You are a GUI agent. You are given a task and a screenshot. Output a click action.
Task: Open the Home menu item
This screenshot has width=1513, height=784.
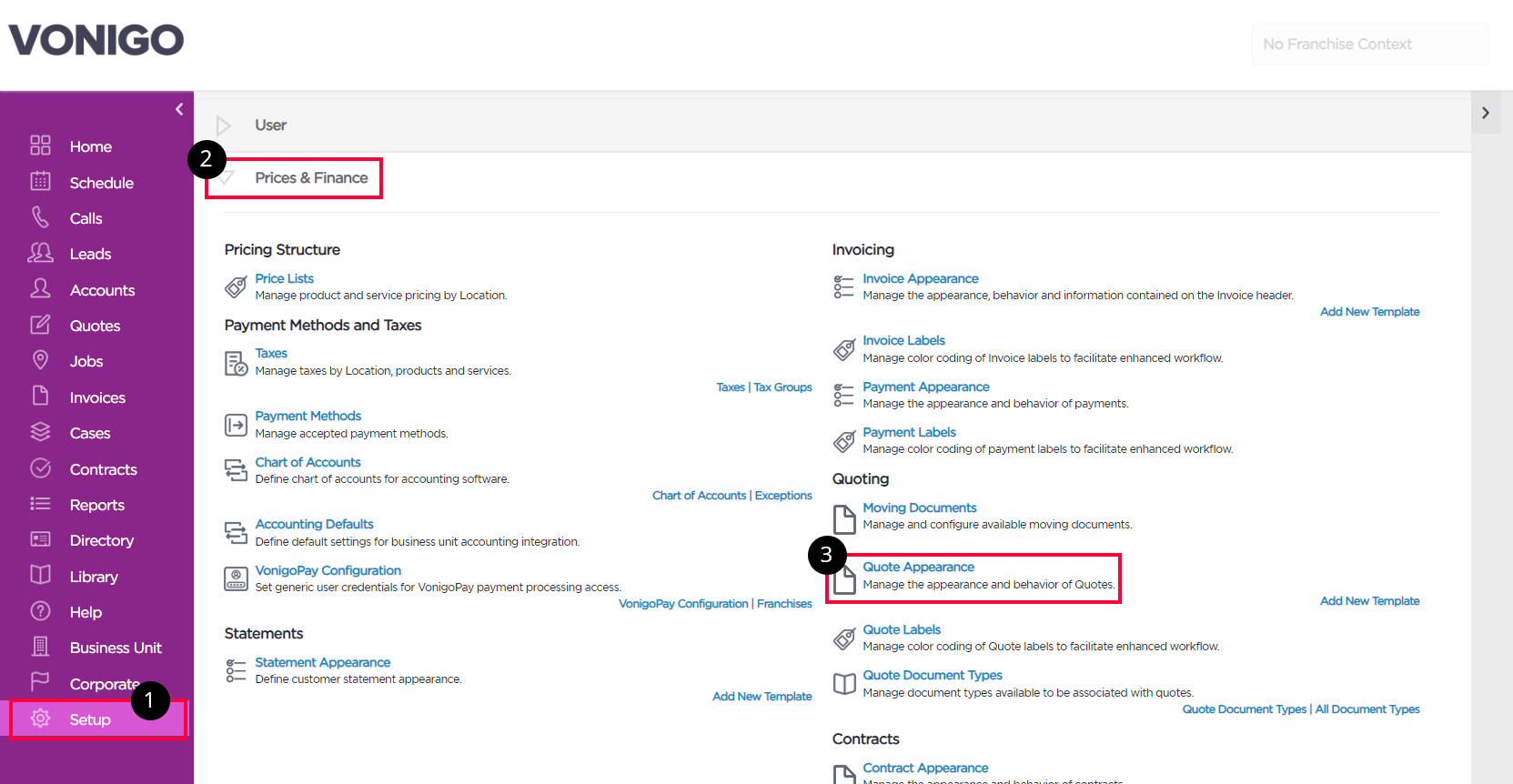91,146
